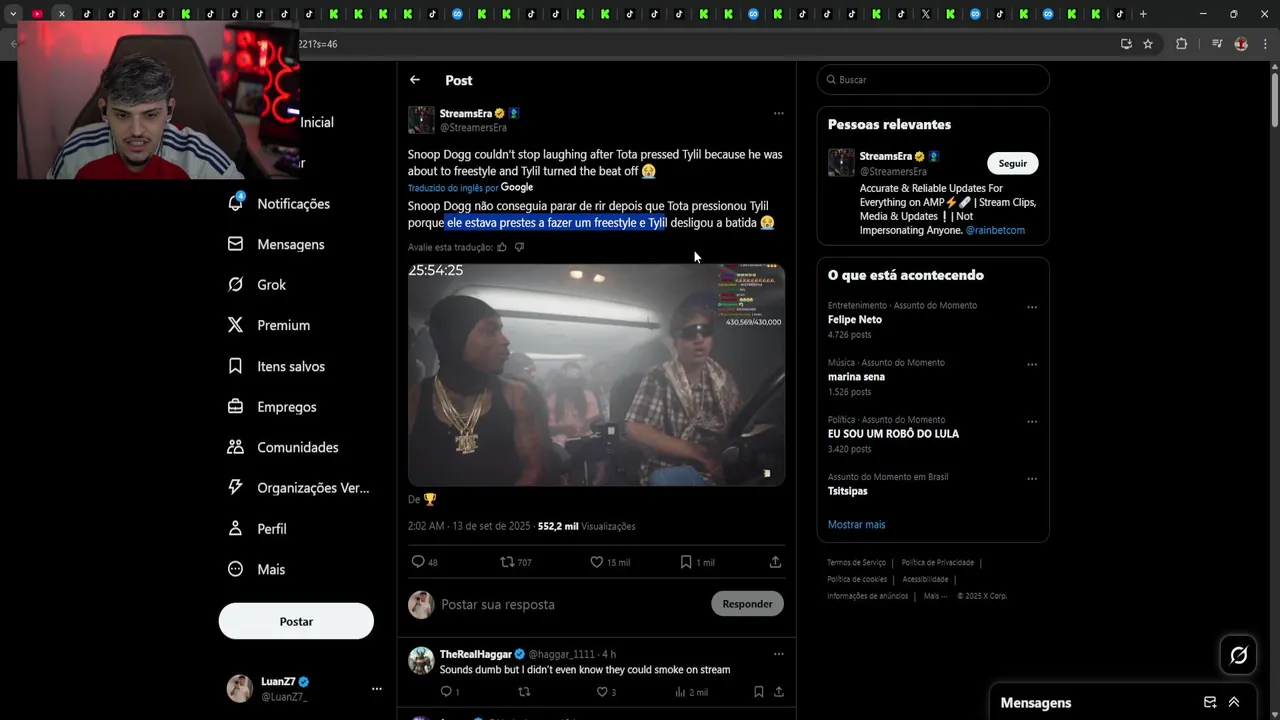Bookmark TheRealHaggar comment
Viewport: 1280px width, 720px height.
(x=759, y=692)
